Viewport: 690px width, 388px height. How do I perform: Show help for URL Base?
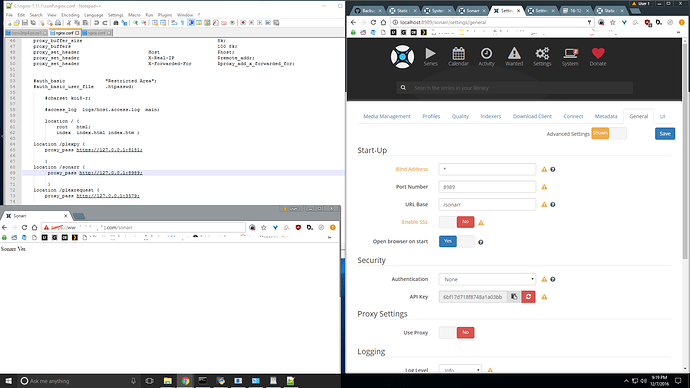[x=553, y=205]
